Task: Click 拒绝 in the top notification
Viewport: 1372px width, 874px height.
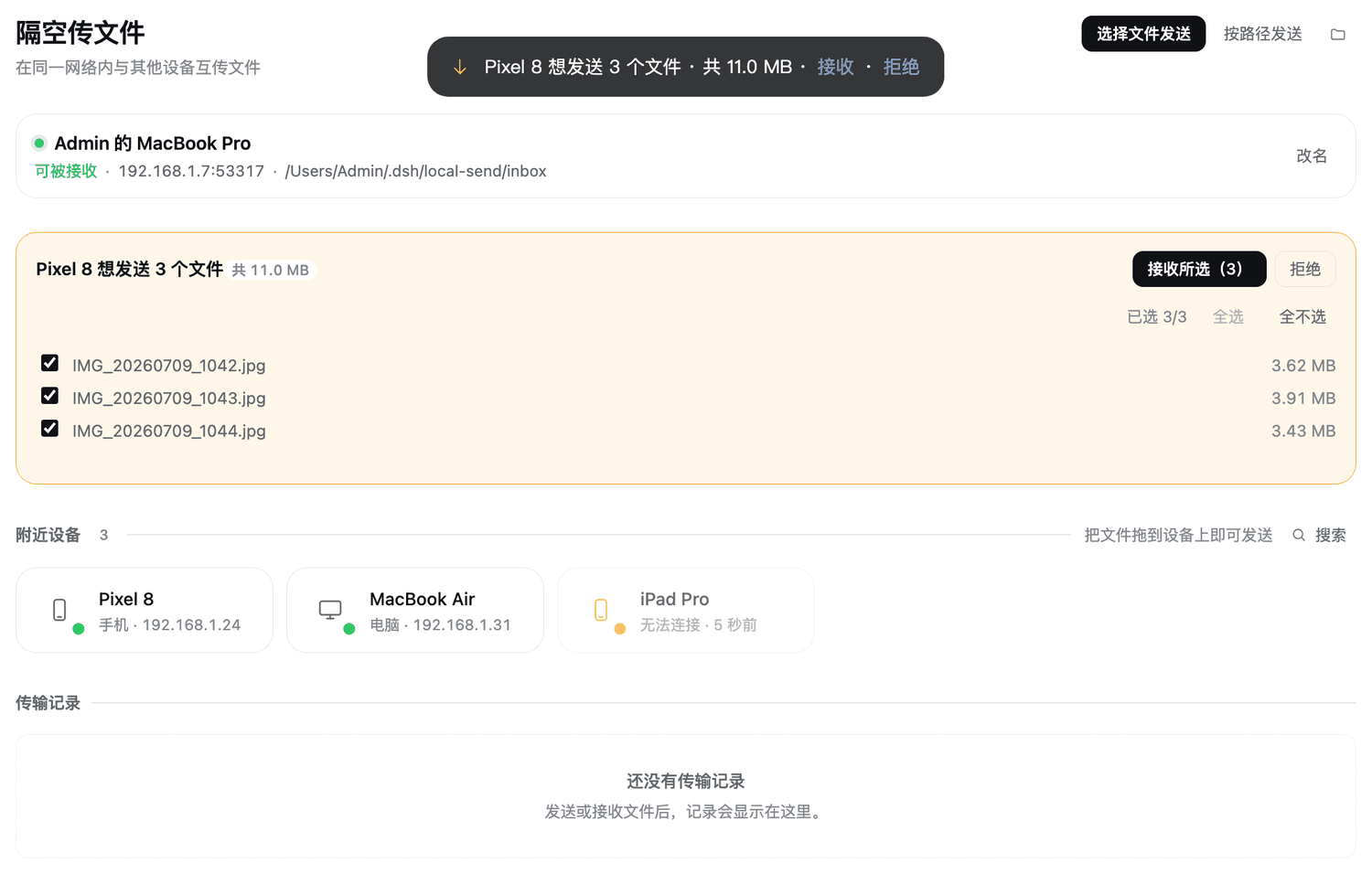Action: coord(901,67)
